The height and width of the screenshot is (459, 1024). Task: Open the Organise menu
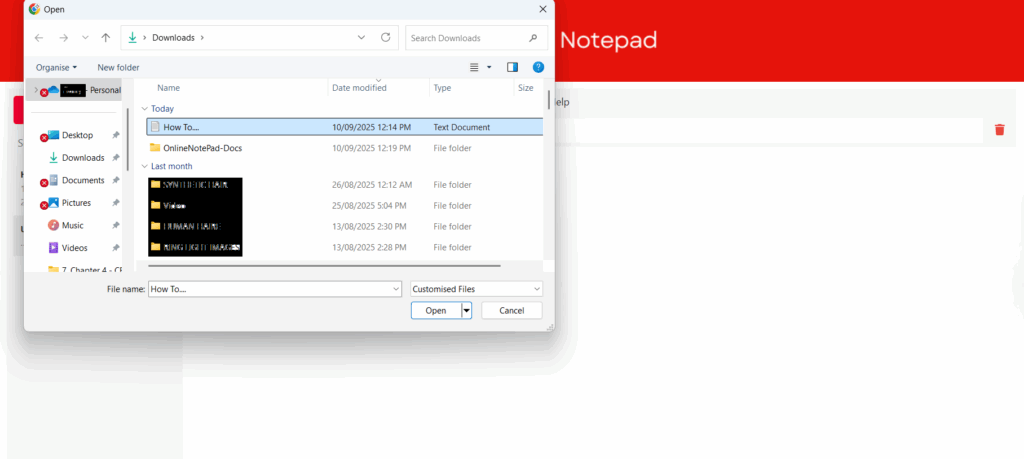pyautogui.click(x=56, y=67)
